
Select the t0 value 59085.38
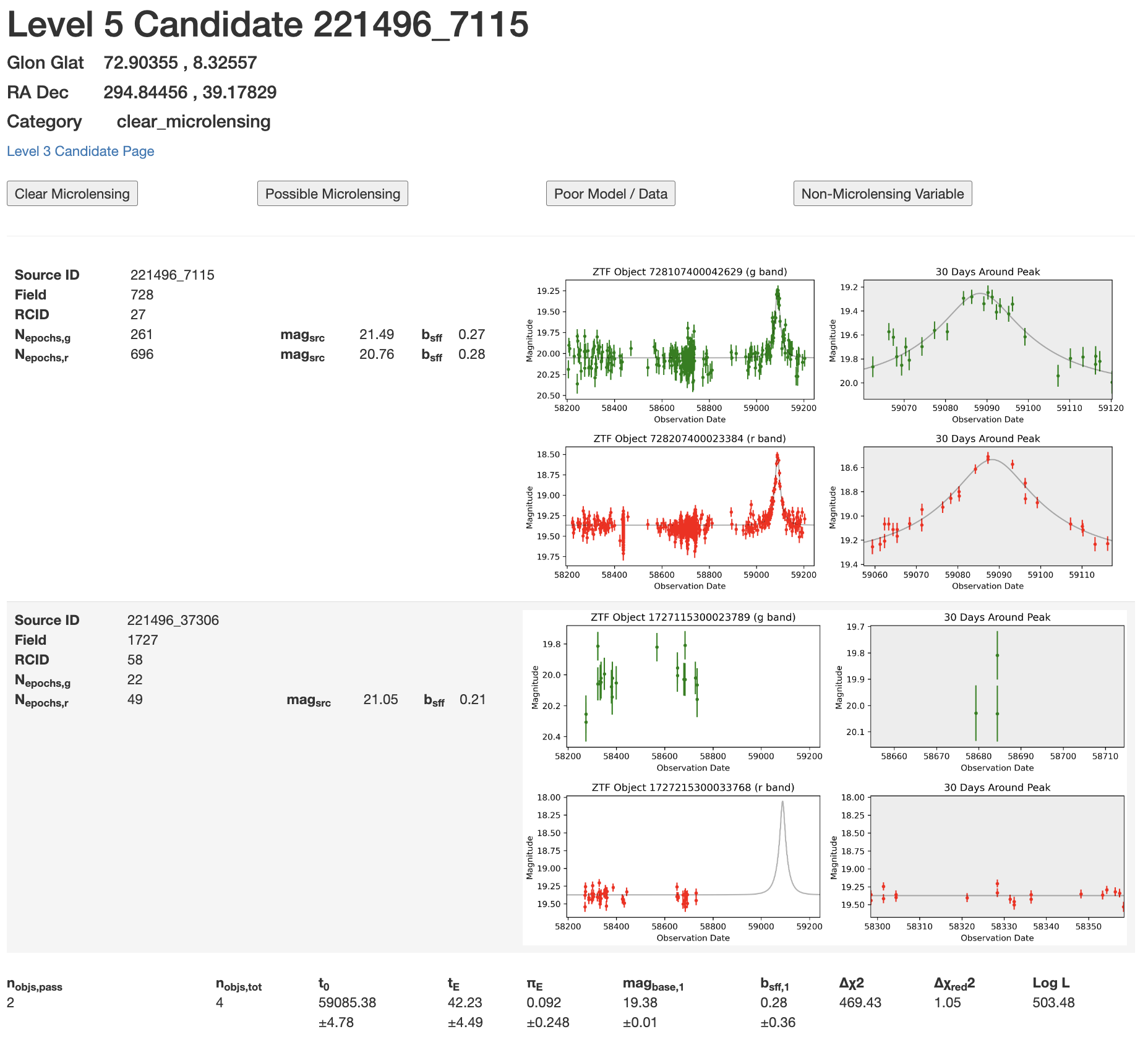(347, 1002)
